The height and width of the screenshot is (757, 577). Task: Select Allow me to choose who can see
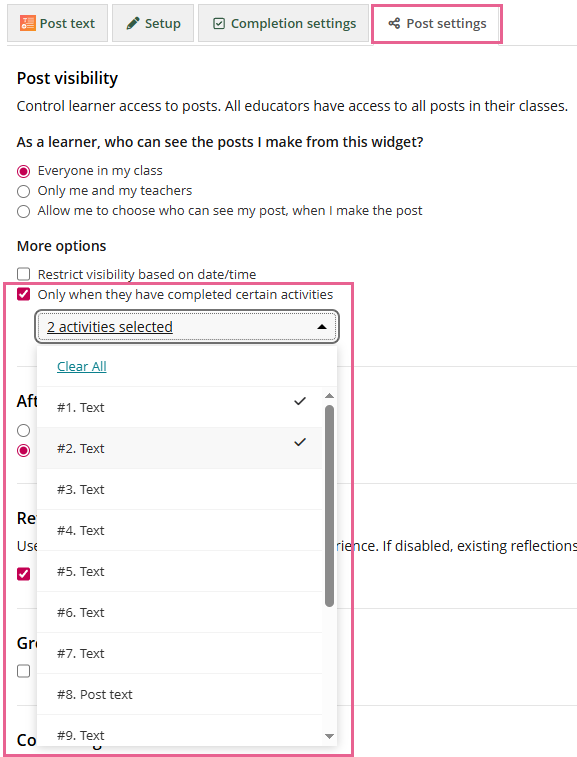click(x=23, y=211)
